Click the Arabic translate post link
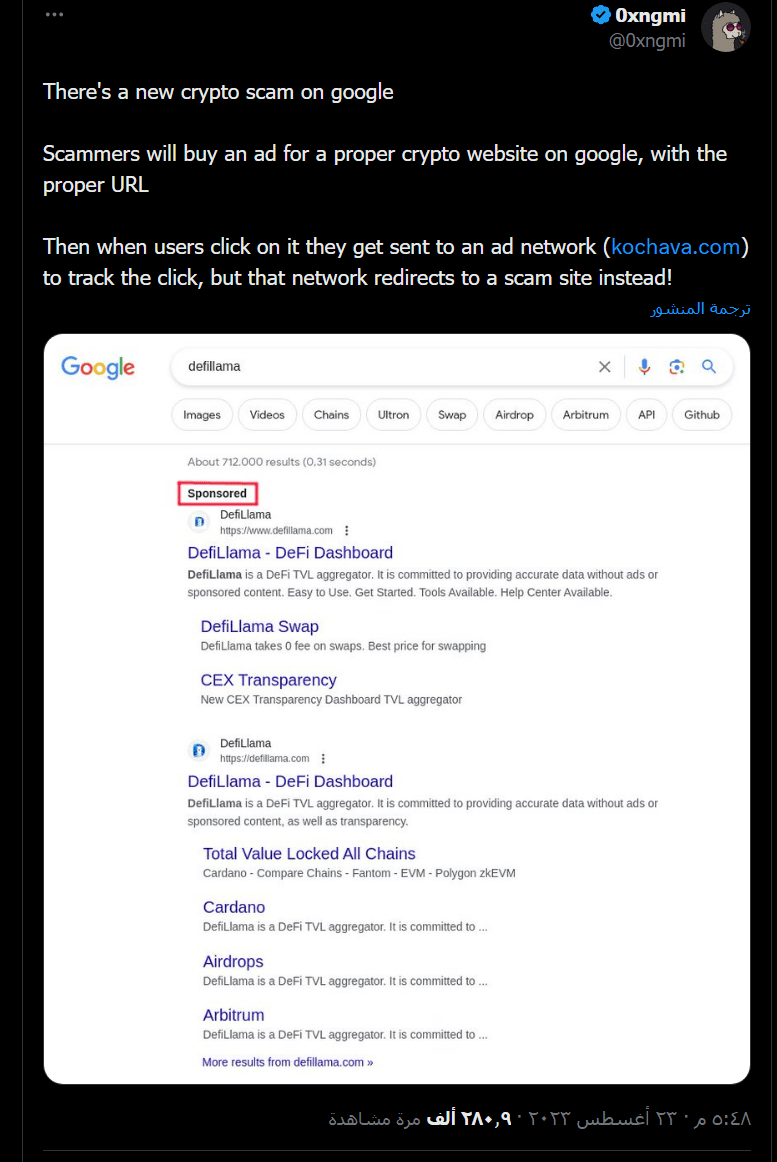The image size is (777, 1162). 701,308
